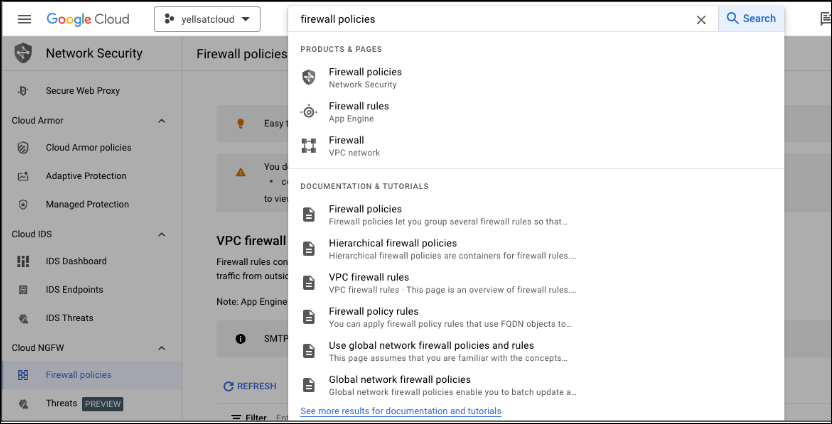Click inside the firewall policies search field
The image size is (832, 424).
click(x=493, y=19)
